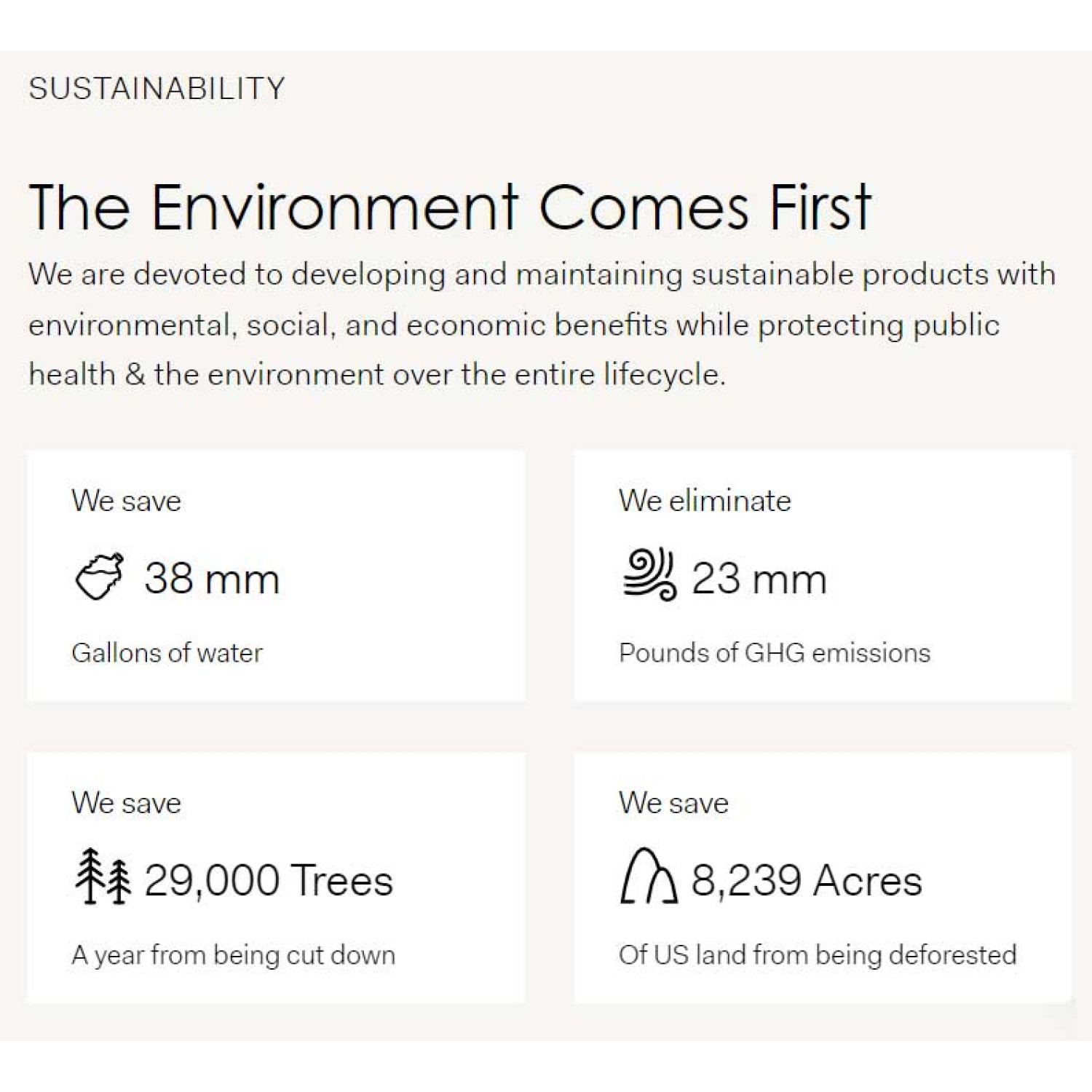Screen dimensions: 1092x1092
Task: Click the 8,239 Acres figure
Action: coord(807,880)
